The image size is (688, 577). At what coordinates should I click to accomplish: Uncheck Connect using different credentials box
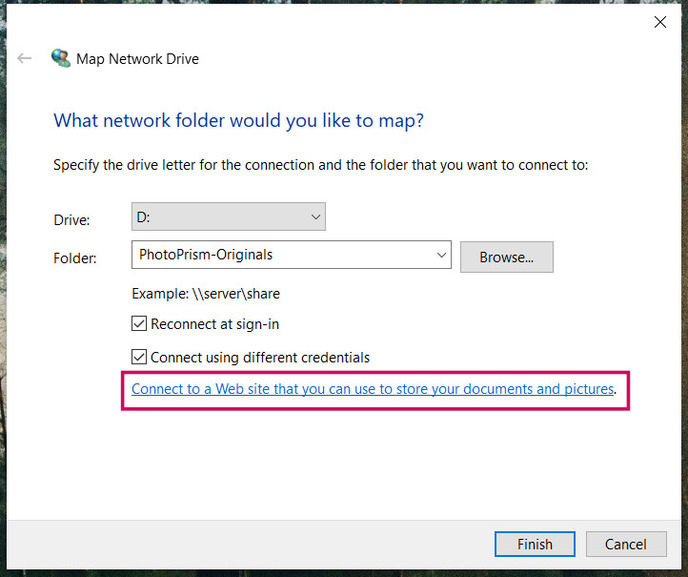140,357
